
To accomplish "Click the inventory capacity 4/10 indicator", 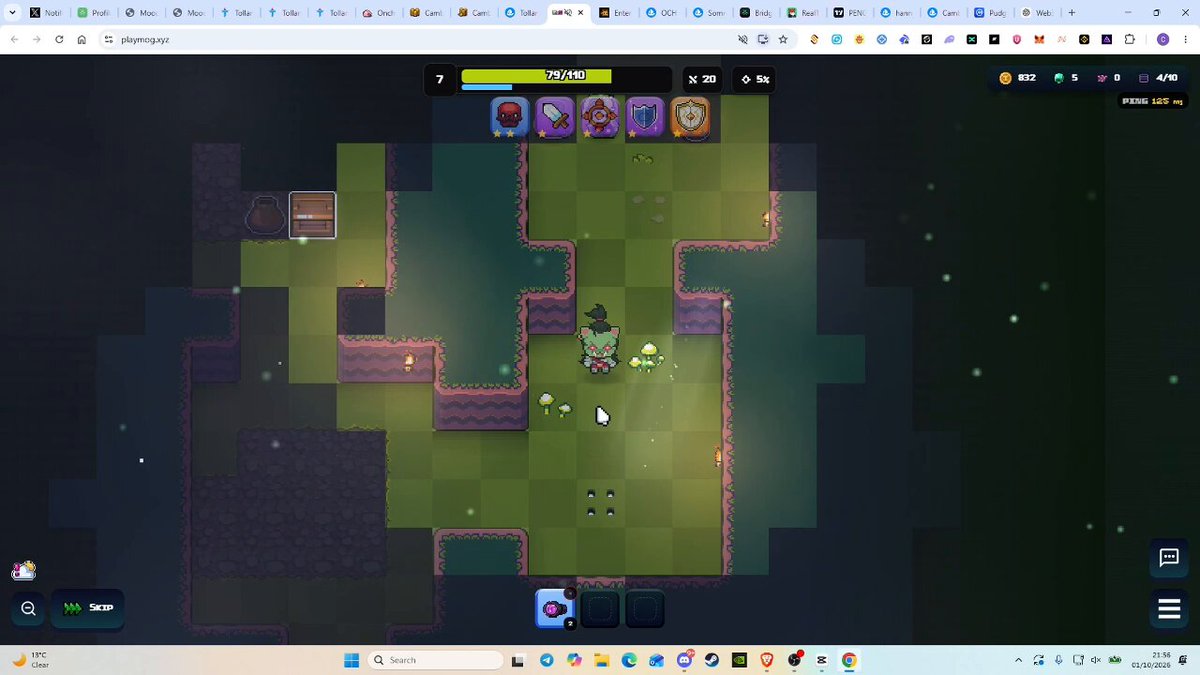I will tap(1159, 78).
